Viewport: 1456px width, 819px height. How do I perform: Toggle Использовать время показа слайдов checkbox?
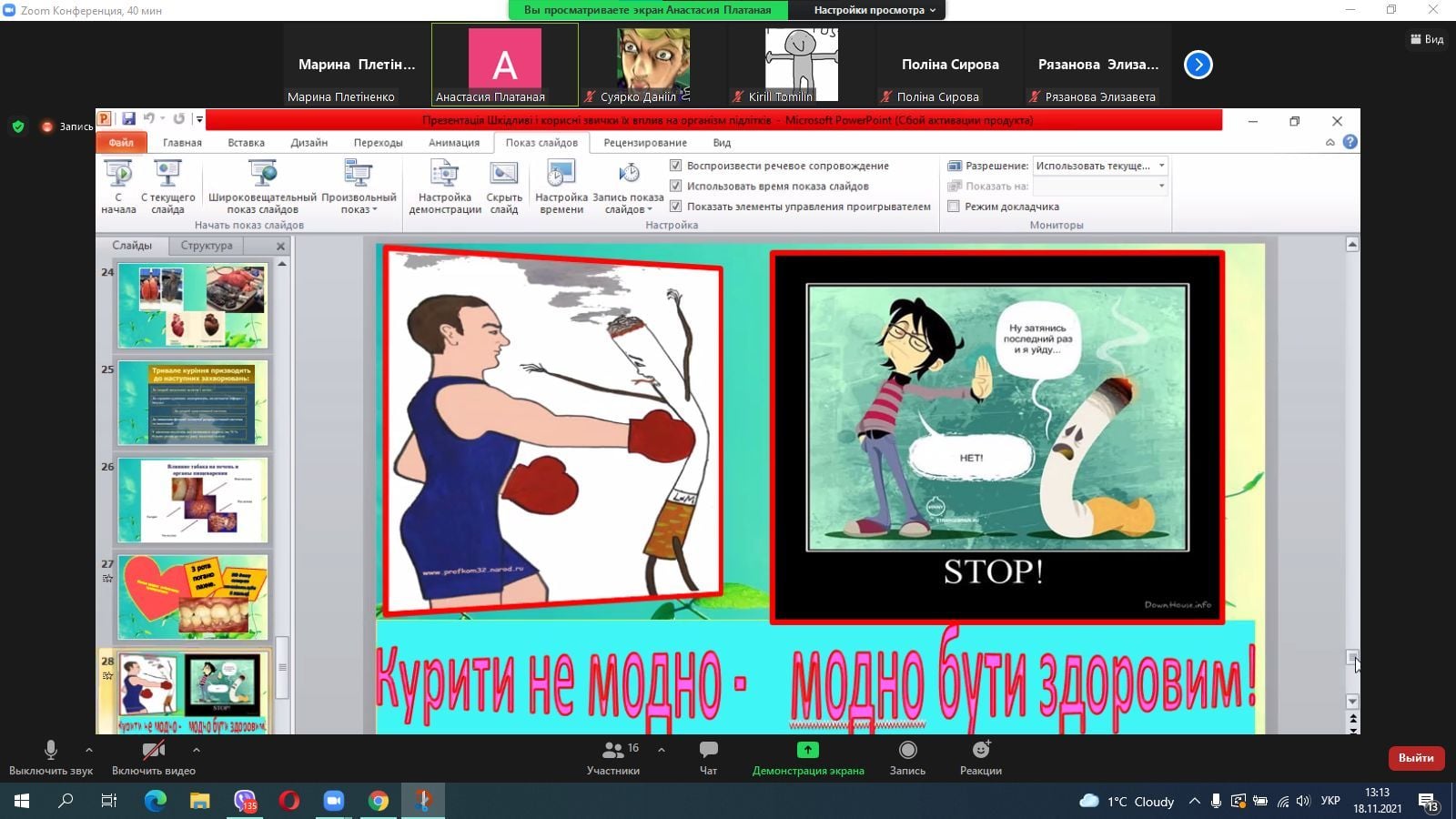(675, 186)
